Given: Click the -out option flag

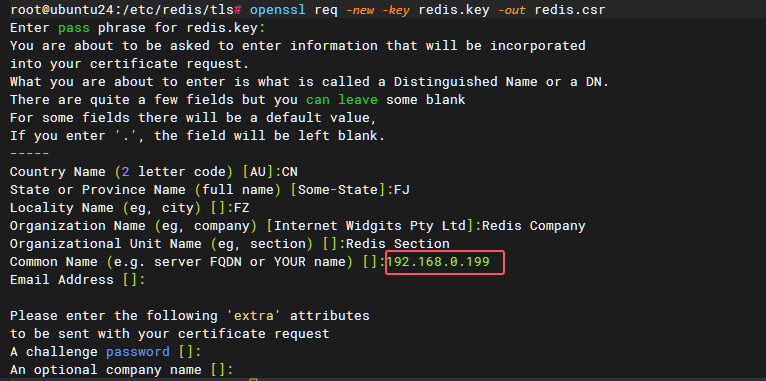Looking at the screenshot, I should point(511,10).
